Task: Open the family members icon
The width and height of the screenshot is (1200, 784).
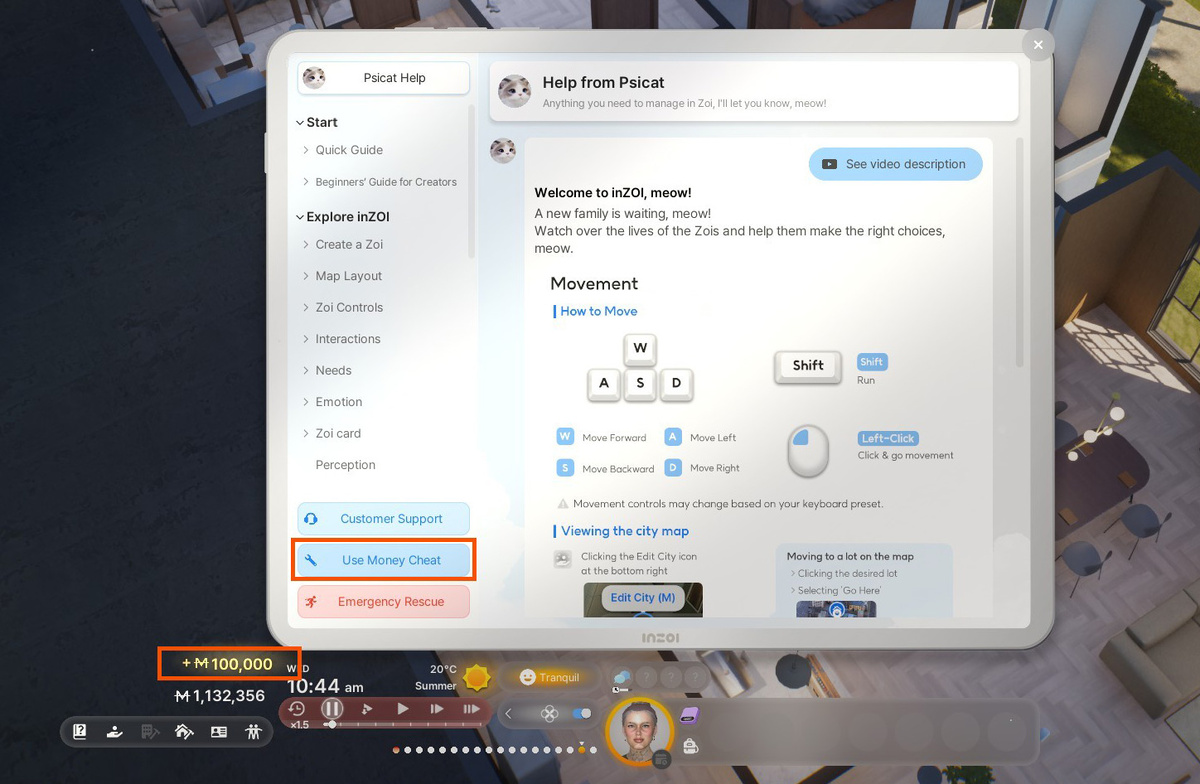Action: [253, 732]
